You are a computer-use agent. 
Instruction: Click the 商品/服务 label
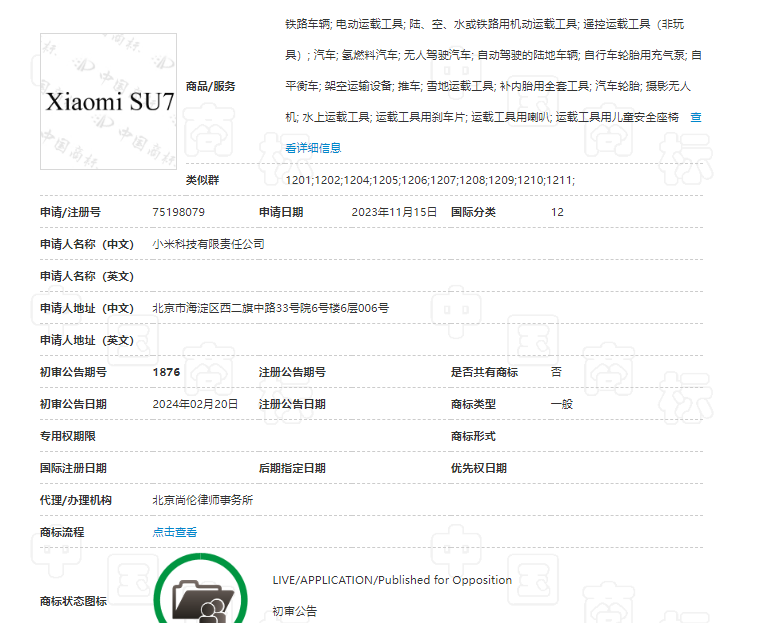[x=210, y=87]
